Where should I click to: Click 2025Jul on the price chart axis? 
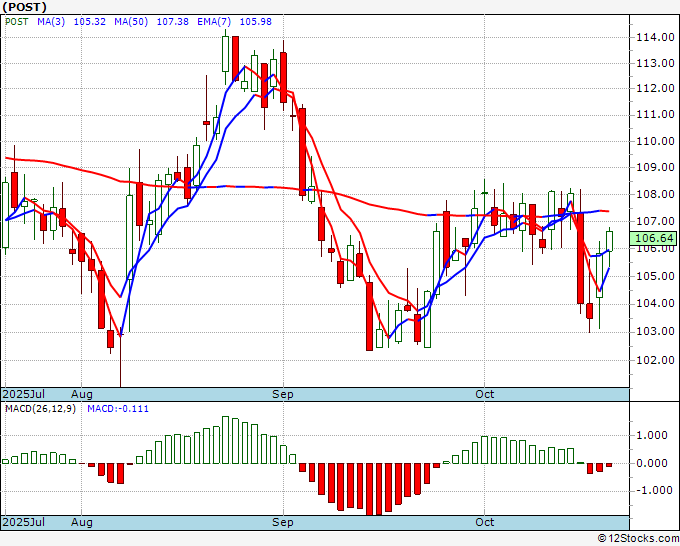(x=23, y=394)
